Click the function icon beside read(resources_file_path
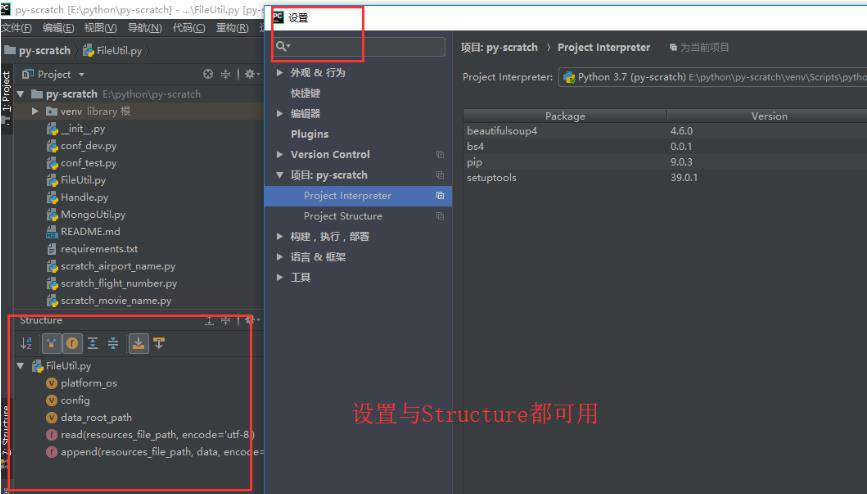Viewport: 867px width, 494px height. (51, 435)
